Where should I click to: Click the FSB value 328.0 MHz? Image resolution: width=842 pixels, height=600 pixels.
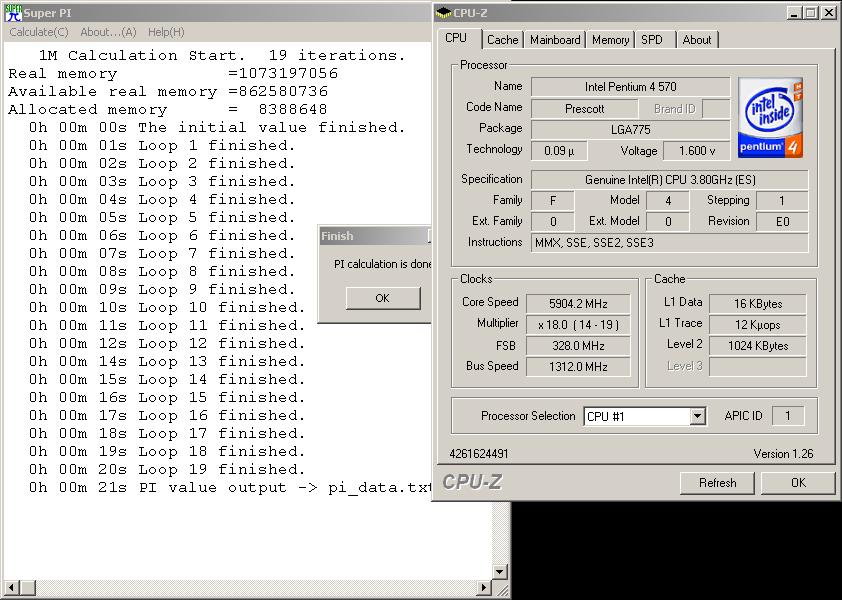[x=578, y=346]
